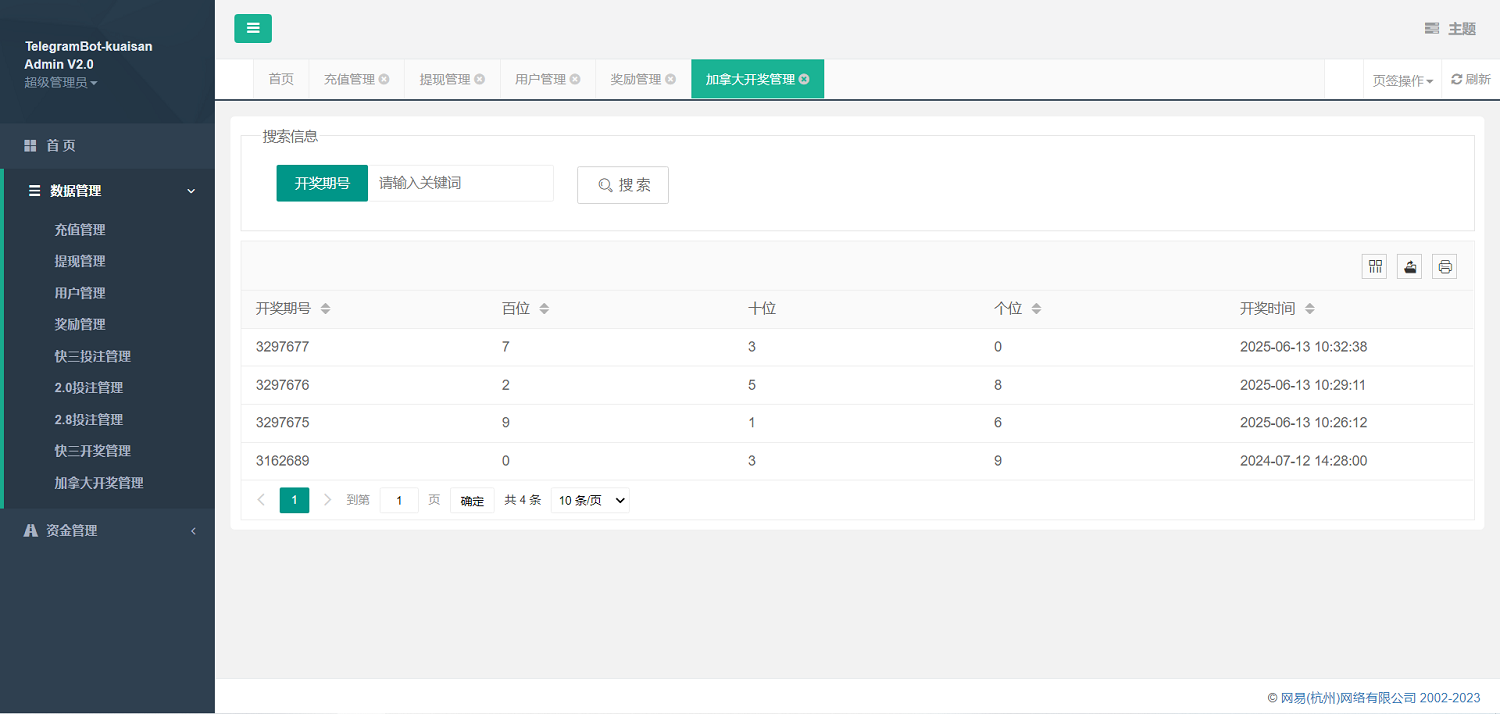1500x714 pixels.
Task: Click the 刷新 refresh icon
Action: coord(1470,79)
